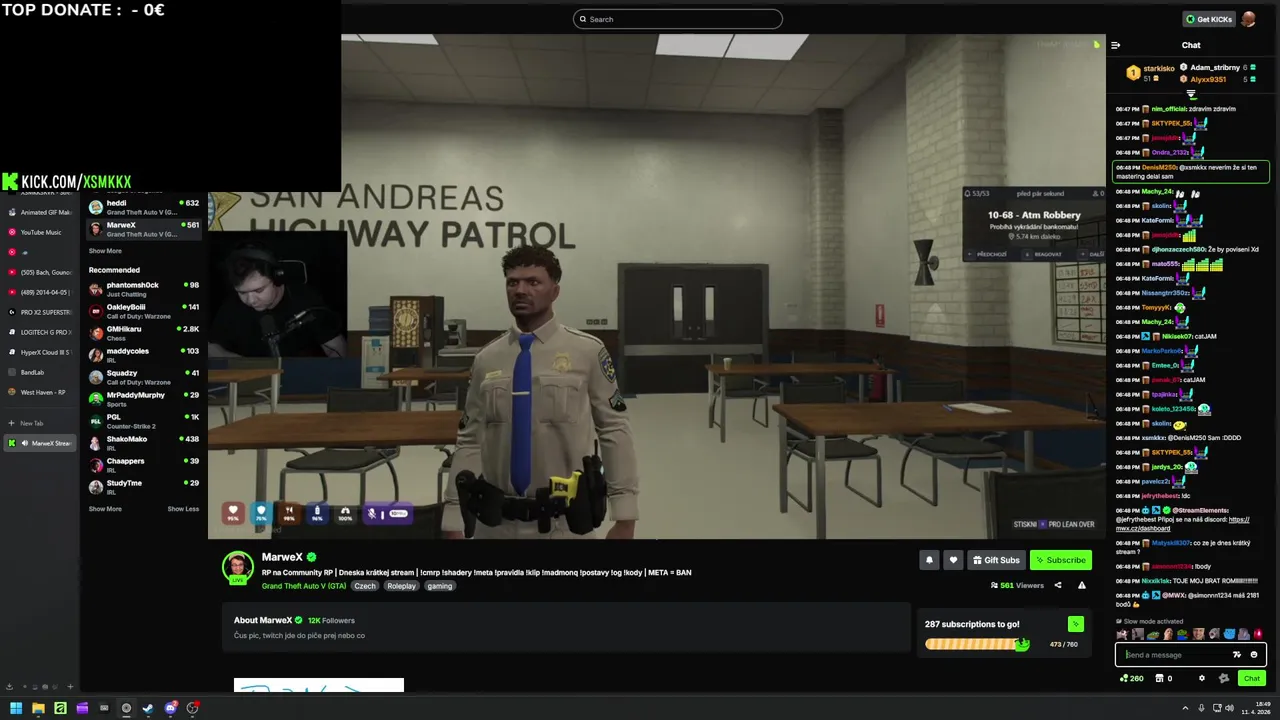The width and height of the screenshot is (1280, 720).
Task: Click the heart follow icon next to Gift Subs
Action: click(953, 560)
